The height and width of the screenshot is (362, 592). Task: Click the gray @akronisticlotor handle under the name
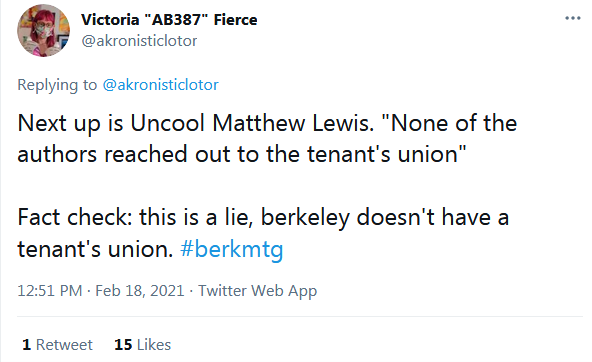(139, 41)
